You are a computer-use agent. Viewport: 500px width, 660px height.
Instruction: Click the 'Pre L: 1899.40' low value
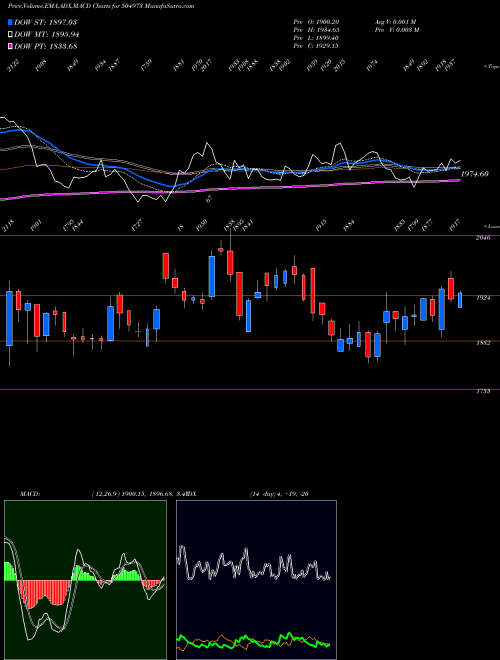(x=316, y=38)
